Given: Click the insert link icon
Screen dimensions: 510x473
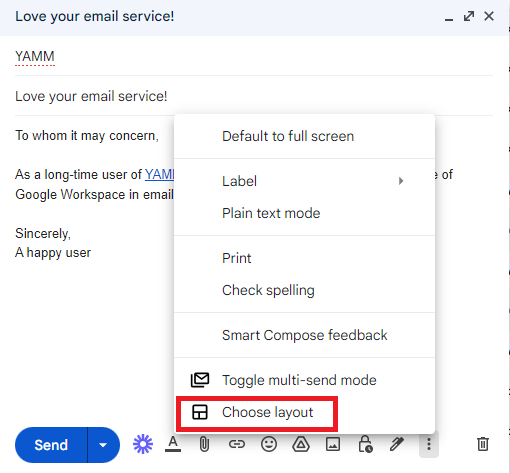Looking at the screenshot, I should pos(237,444).
